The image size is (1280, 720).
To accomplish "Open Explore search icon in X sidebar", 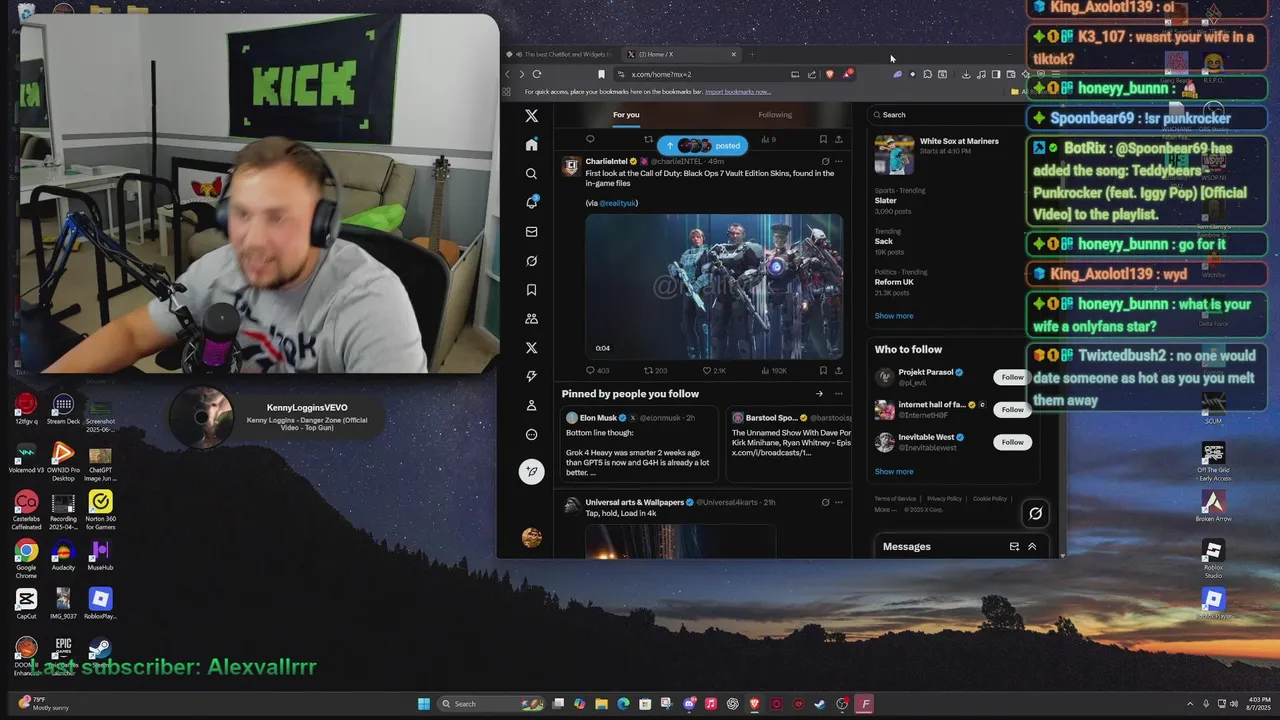I will point(531,174).
